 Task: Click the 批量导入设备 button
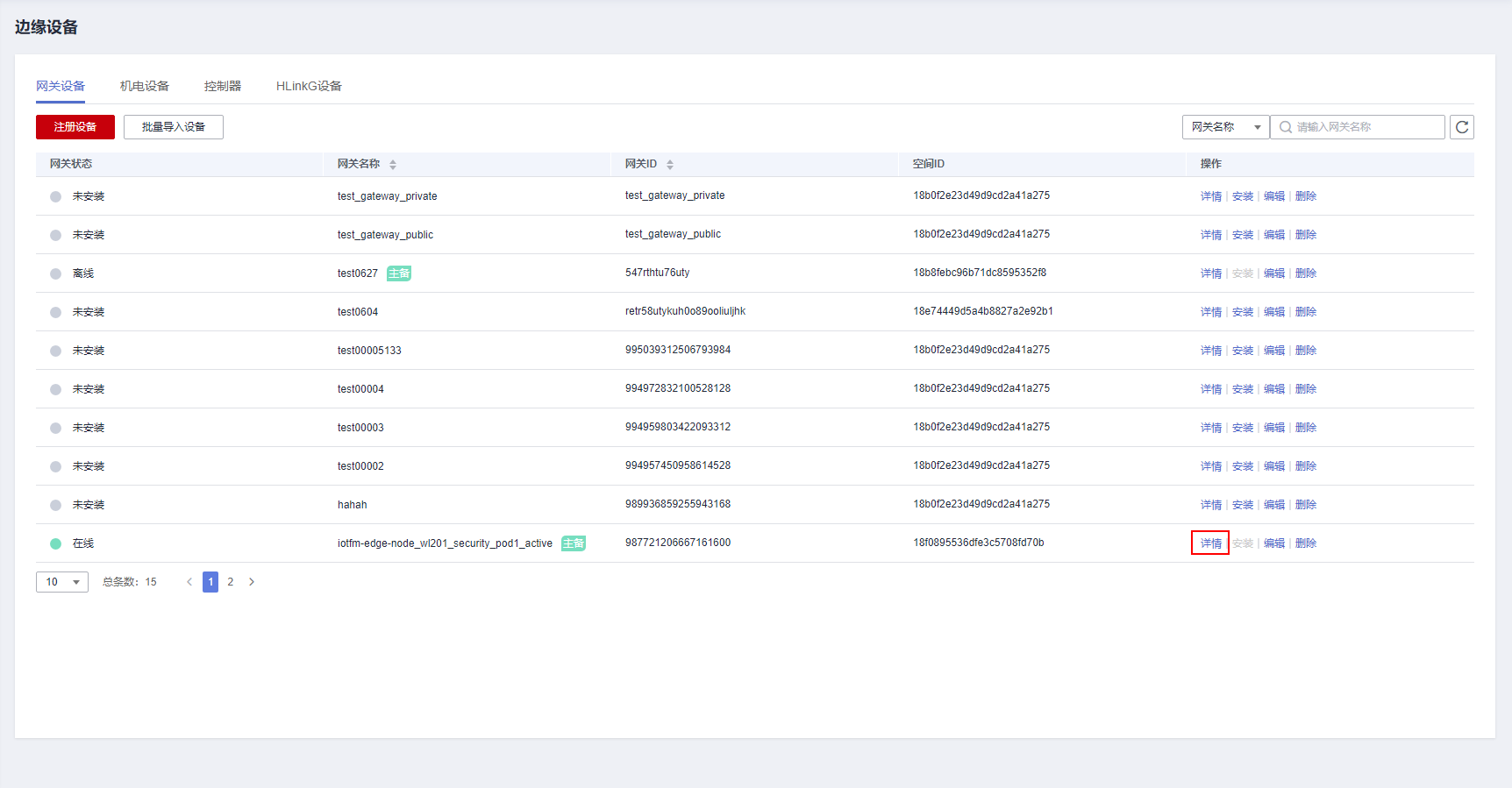pyautogui.click(x=174, y=127)
